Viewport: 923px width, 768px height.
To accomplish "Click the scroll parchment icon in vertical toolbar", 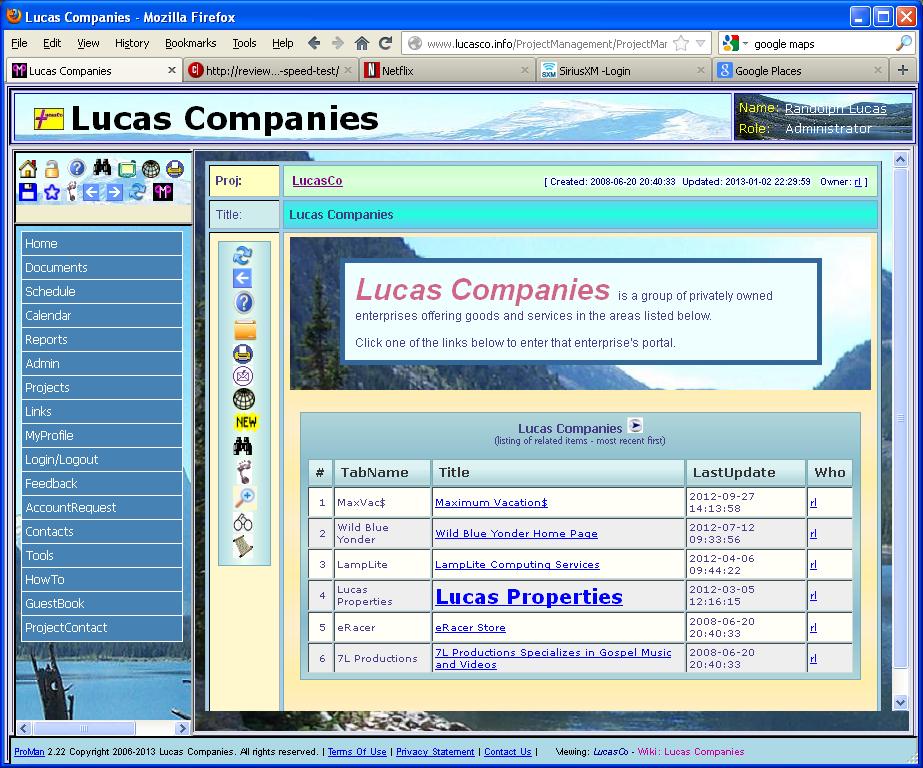I will pos(243,546).
